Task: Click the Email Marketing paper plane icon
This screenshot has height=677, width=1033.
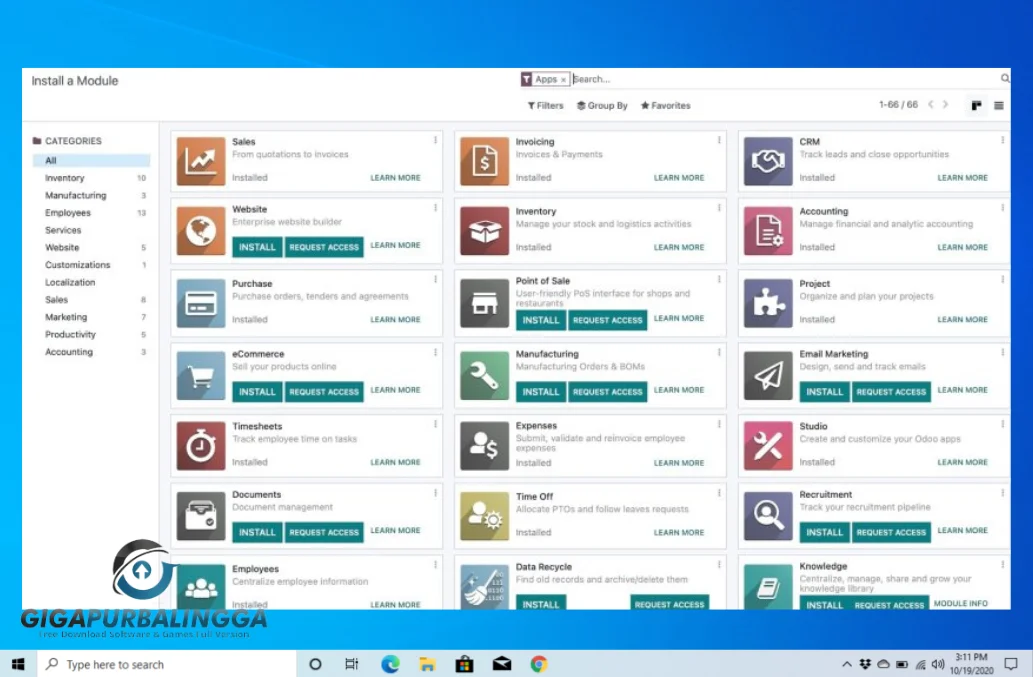Action: (x=768, y=376)
